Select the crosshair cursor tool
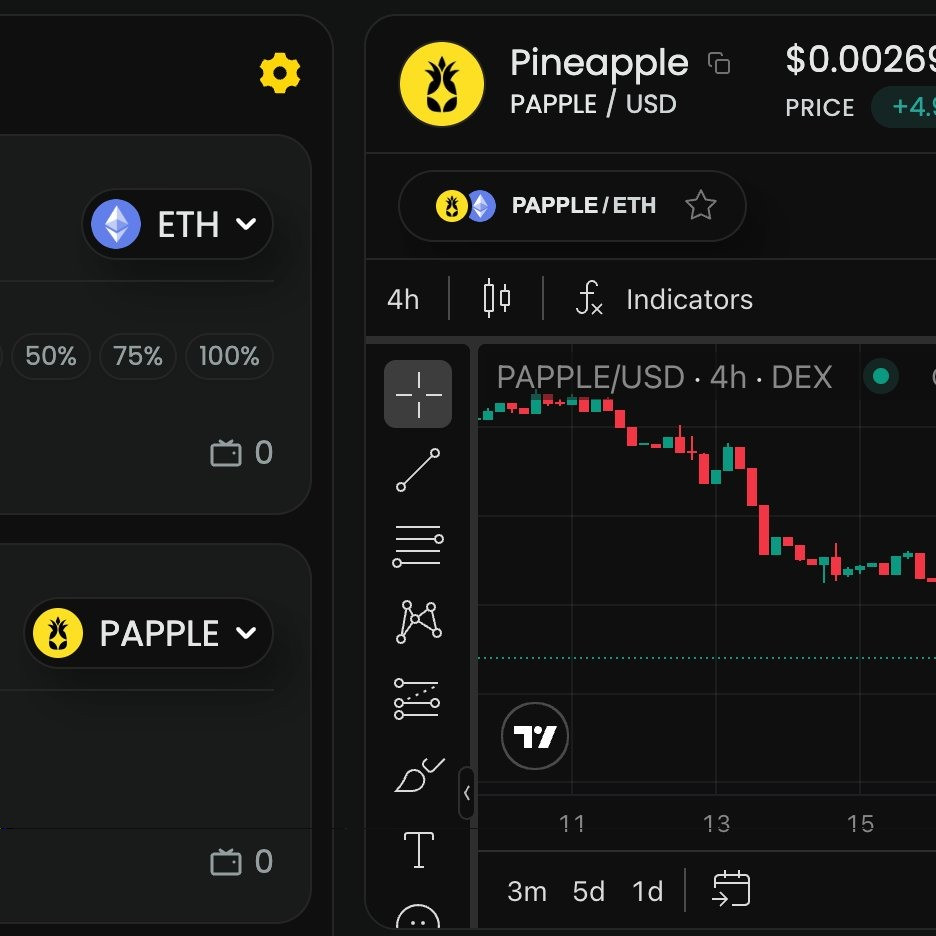Screen dimensions: 936x936 click(x=418, y=394)
